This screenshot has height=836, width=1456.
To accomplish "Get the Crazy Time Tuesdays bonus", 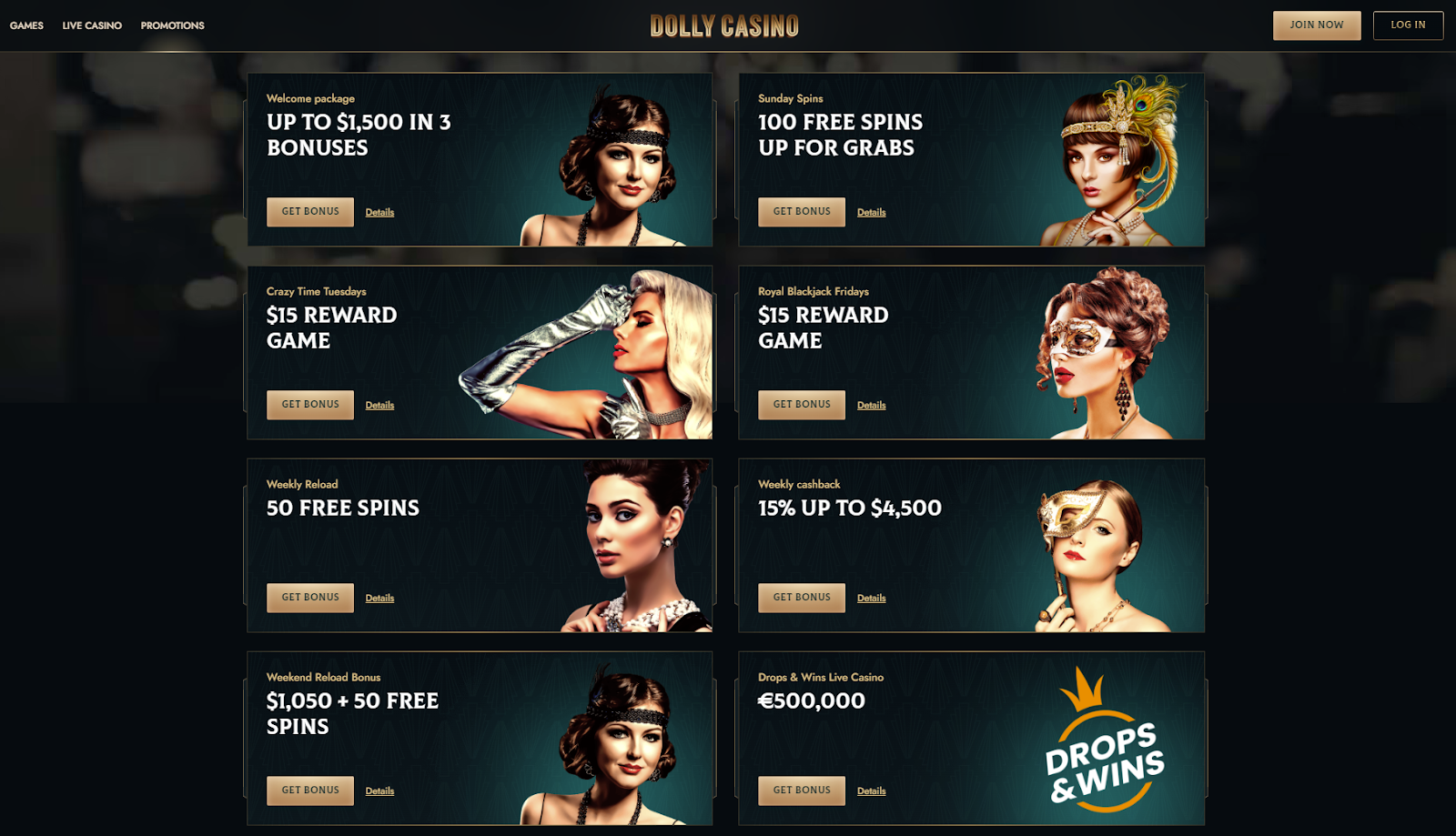I will (310, 405).
